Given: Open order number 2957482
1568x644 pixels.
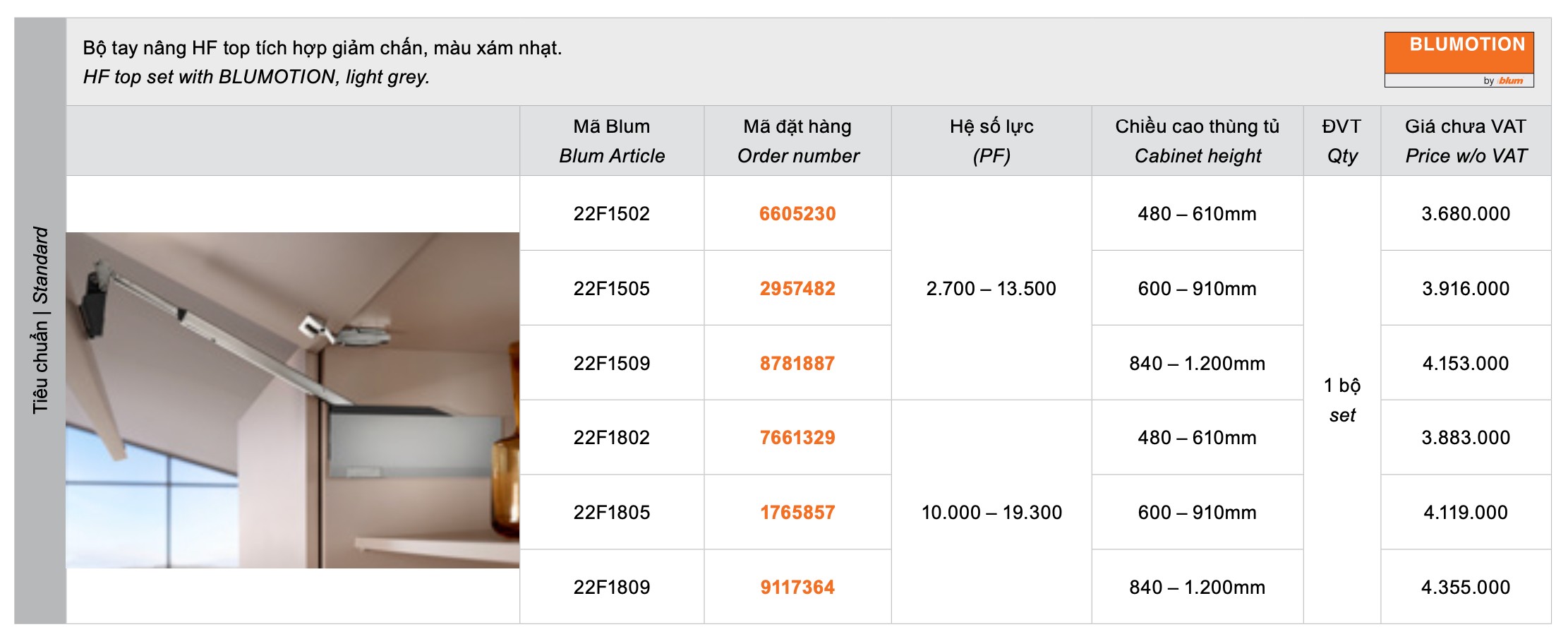Looking at the screenshot, I should click(797, 289).
